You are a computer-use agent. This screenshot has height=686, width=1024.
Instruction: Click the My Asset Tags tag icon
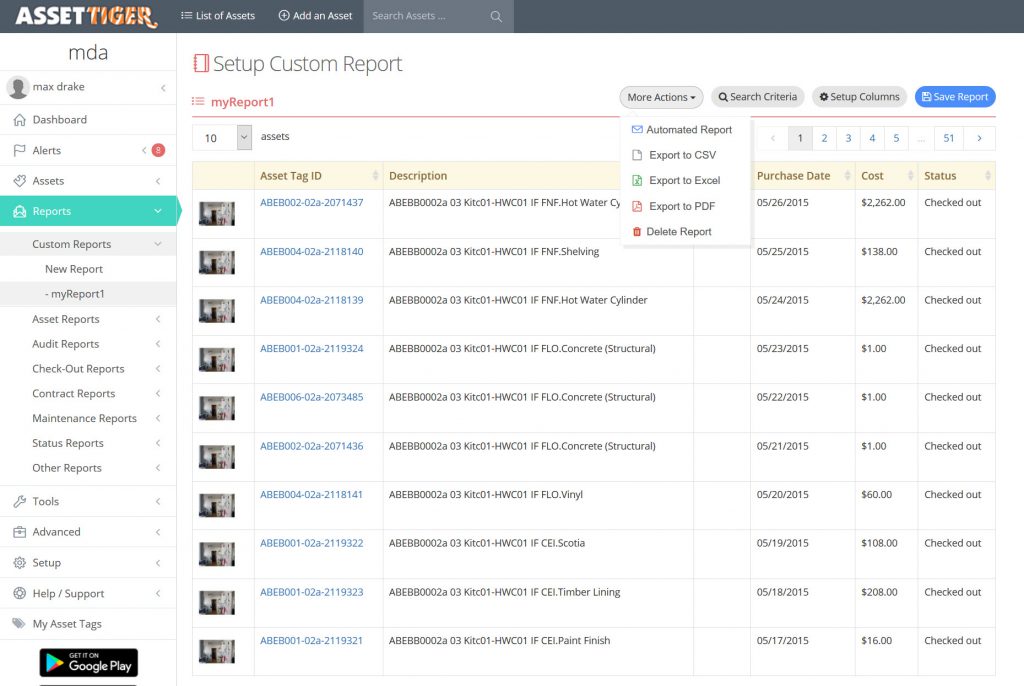click(19, 624)
